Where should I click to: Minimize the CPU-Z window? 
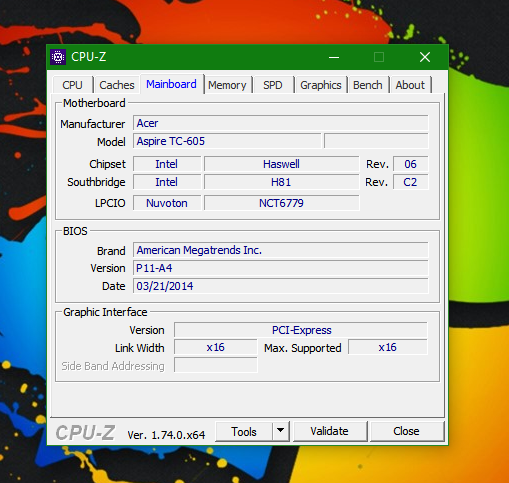pos(334,57)
